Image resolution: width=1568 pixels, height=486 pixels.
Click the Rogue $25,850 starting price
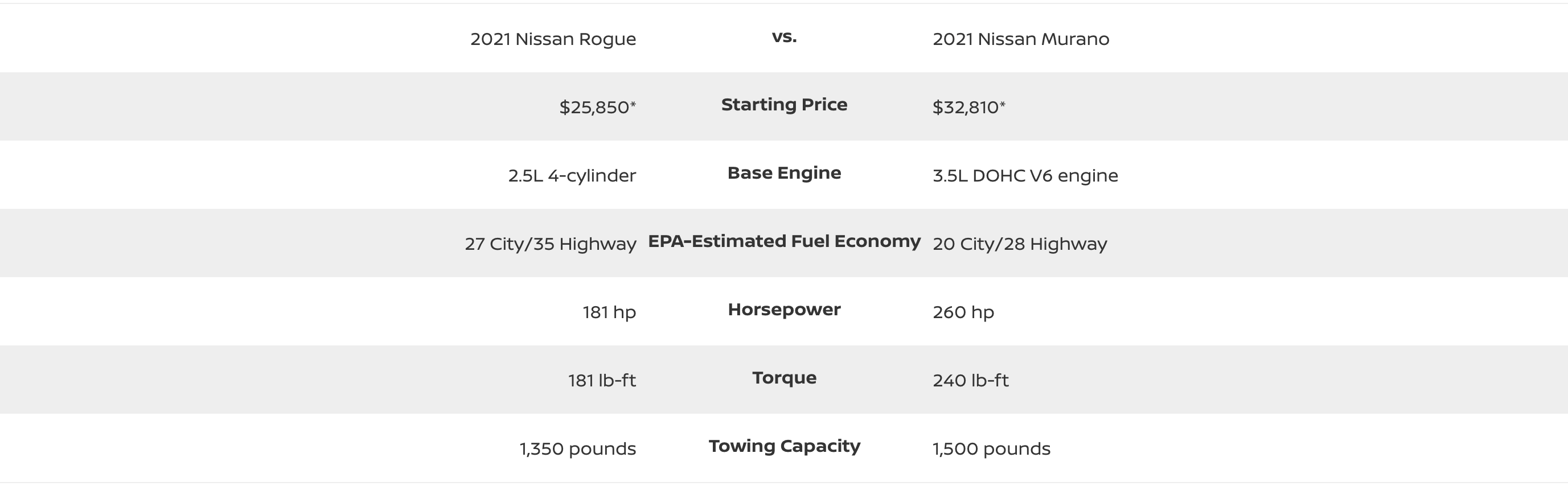(597, 107)
